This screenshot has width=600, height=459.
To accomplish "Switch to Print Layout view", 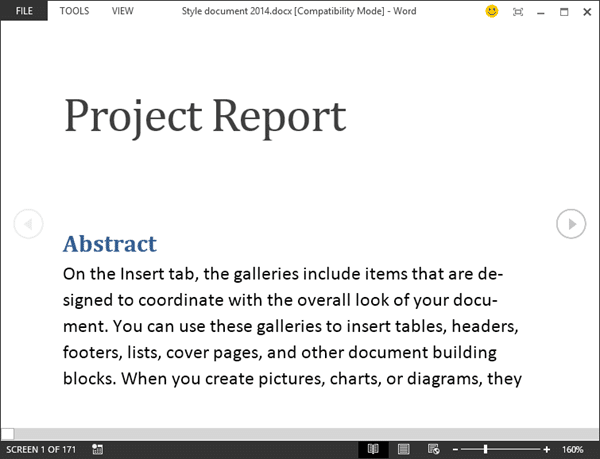I will tap(404, 450).
